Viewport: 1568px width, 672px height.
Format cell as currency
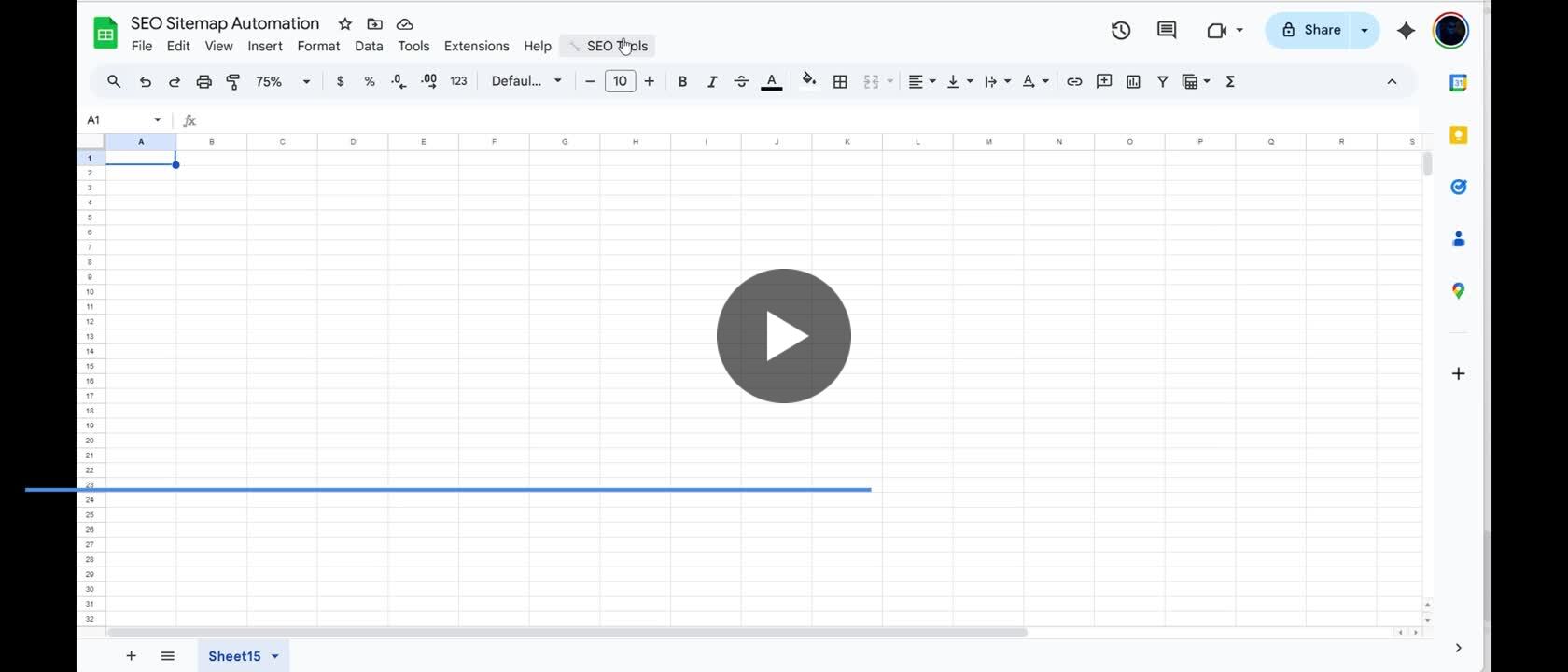click(x=340, y=81)
